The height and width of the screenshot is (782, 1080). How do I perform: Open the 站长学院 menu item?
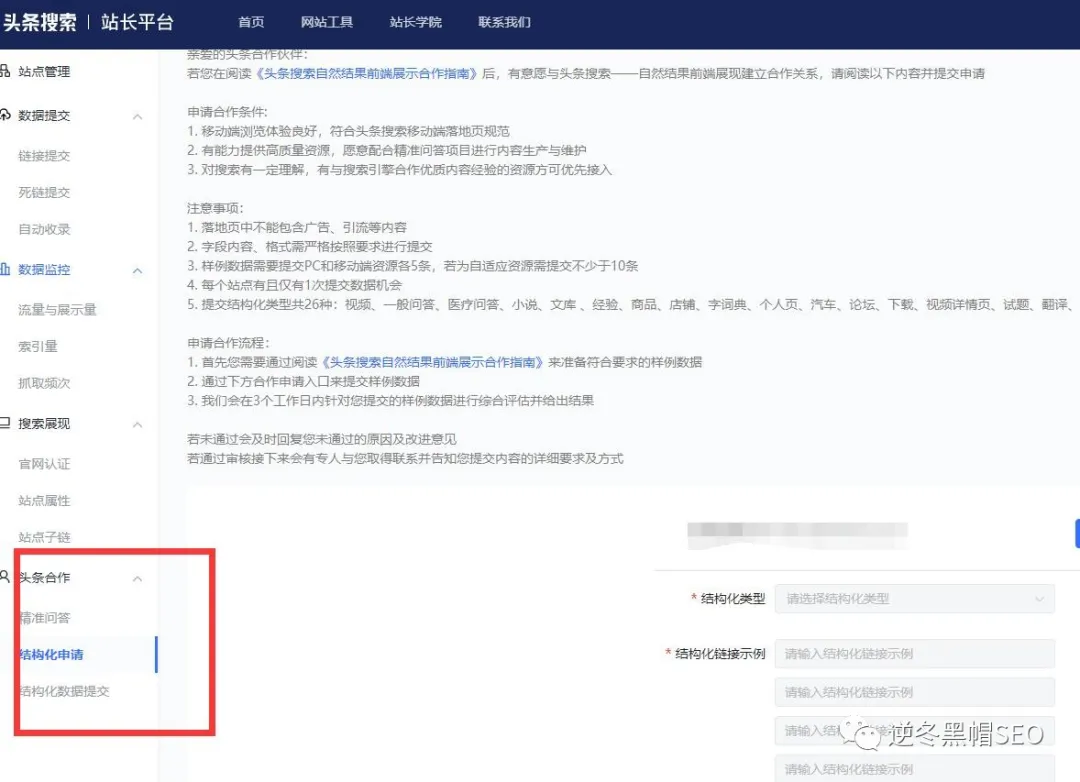click(415, 22)
